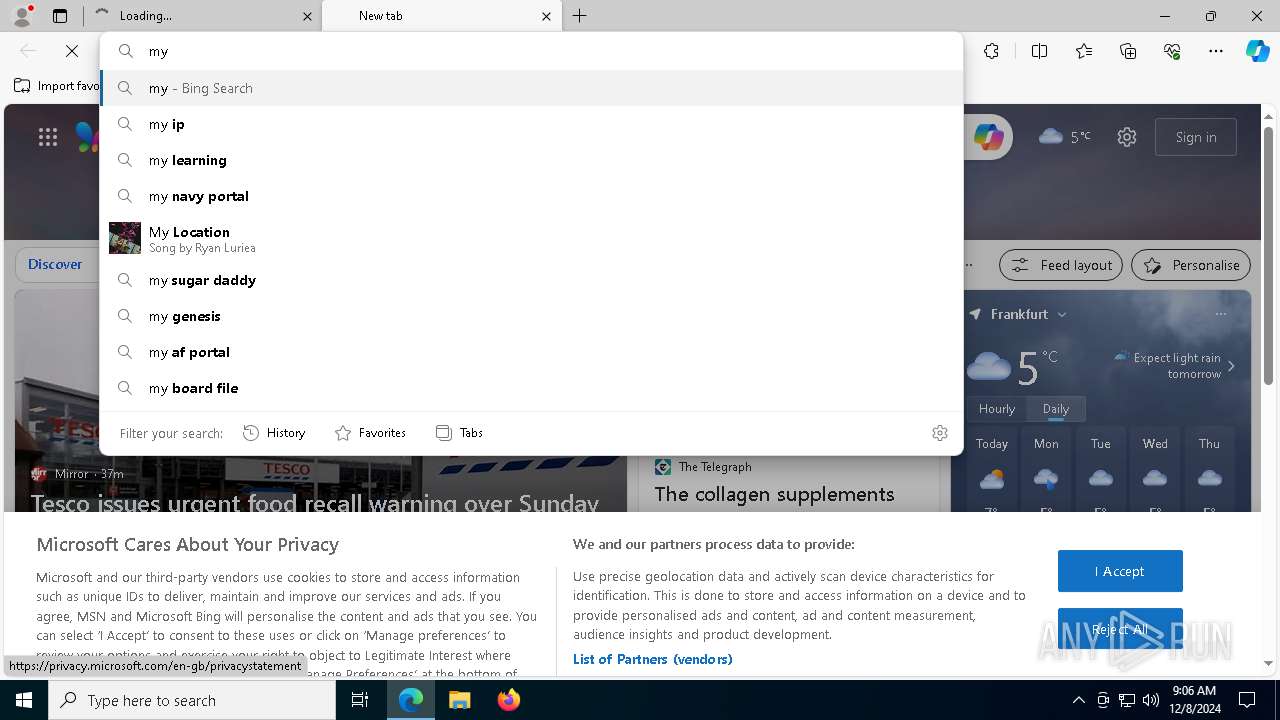
Task: Select the New tab tab
Action: click(x=441, y=16)
